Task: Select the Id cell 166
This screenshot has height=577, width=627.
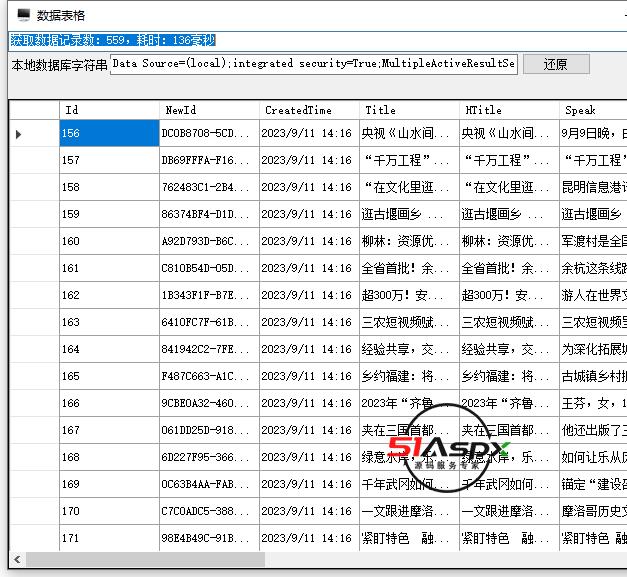Action: [x=109, y=403]
